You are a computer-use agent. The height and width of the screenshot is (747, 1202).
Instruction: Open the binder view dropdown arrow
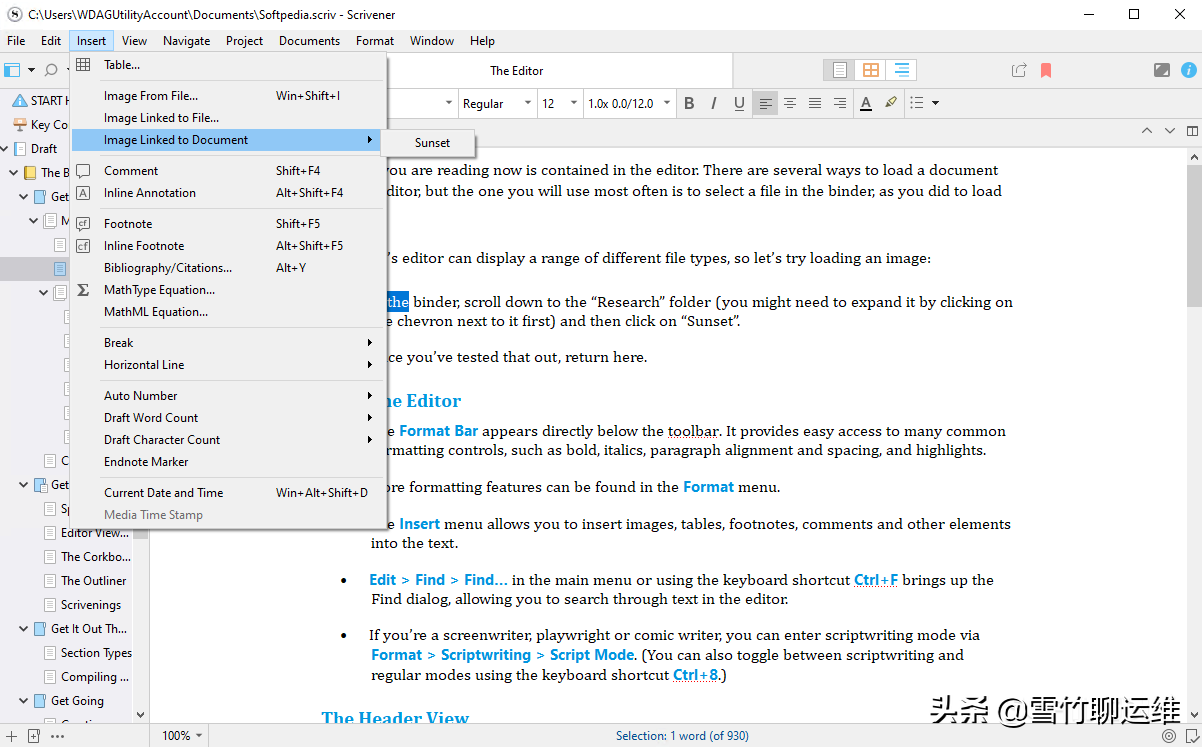pos(30,70)
